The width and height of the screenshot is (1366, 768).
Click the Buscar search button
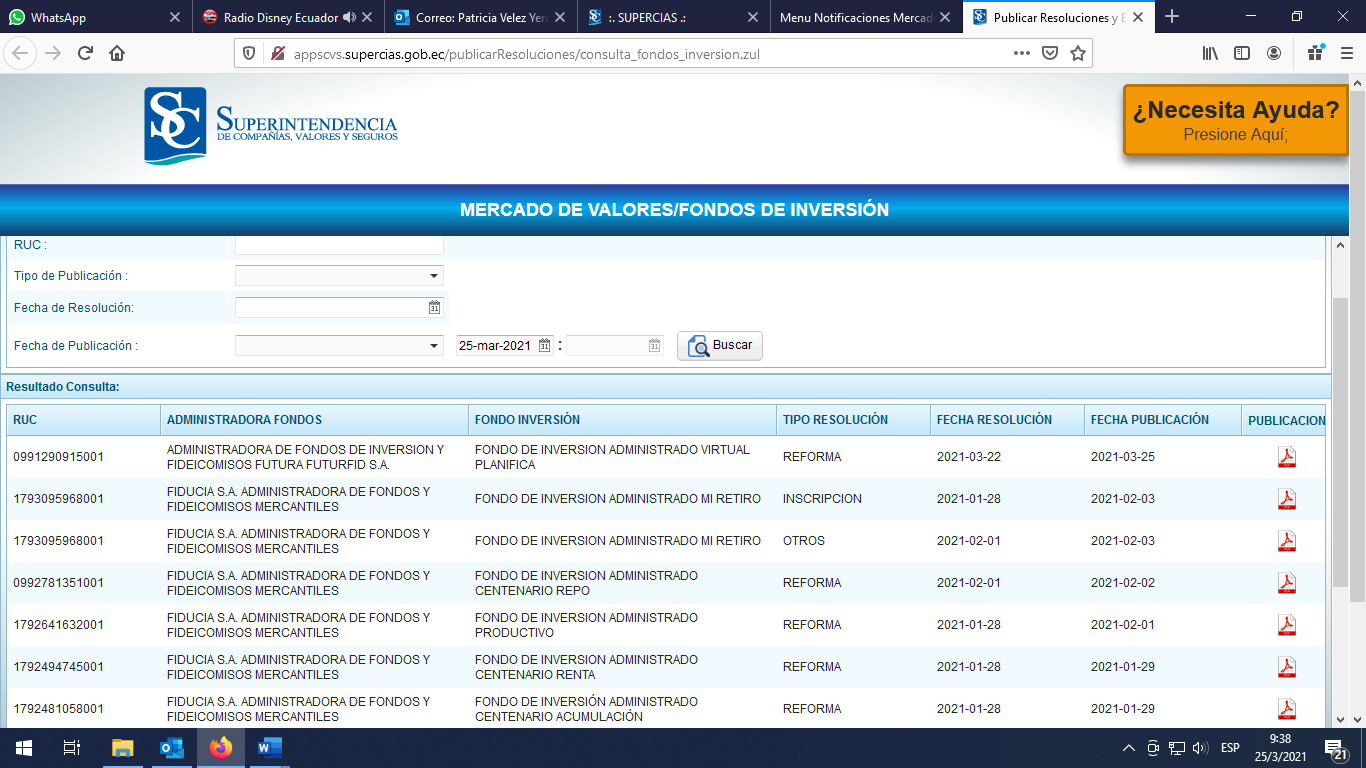pyautogui.click(x=720, y=345)
